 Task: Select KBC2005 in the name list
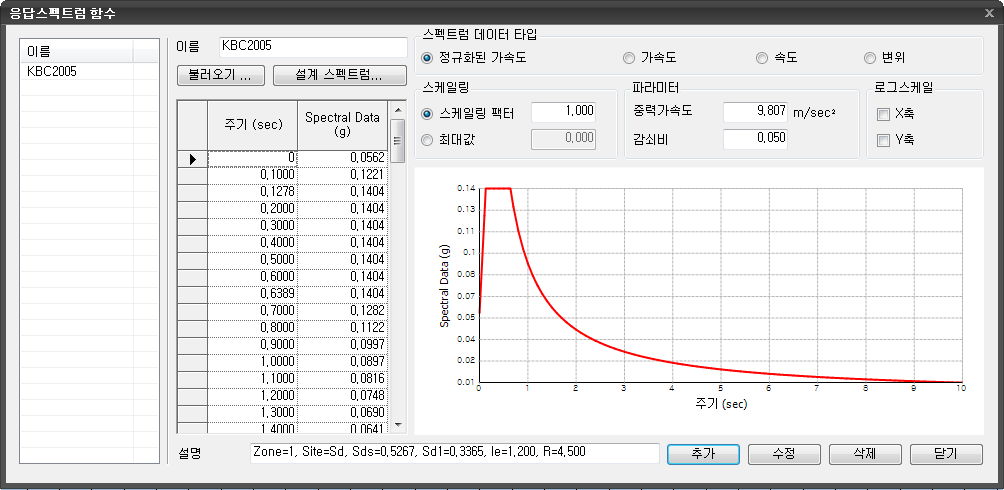[52, 72]
